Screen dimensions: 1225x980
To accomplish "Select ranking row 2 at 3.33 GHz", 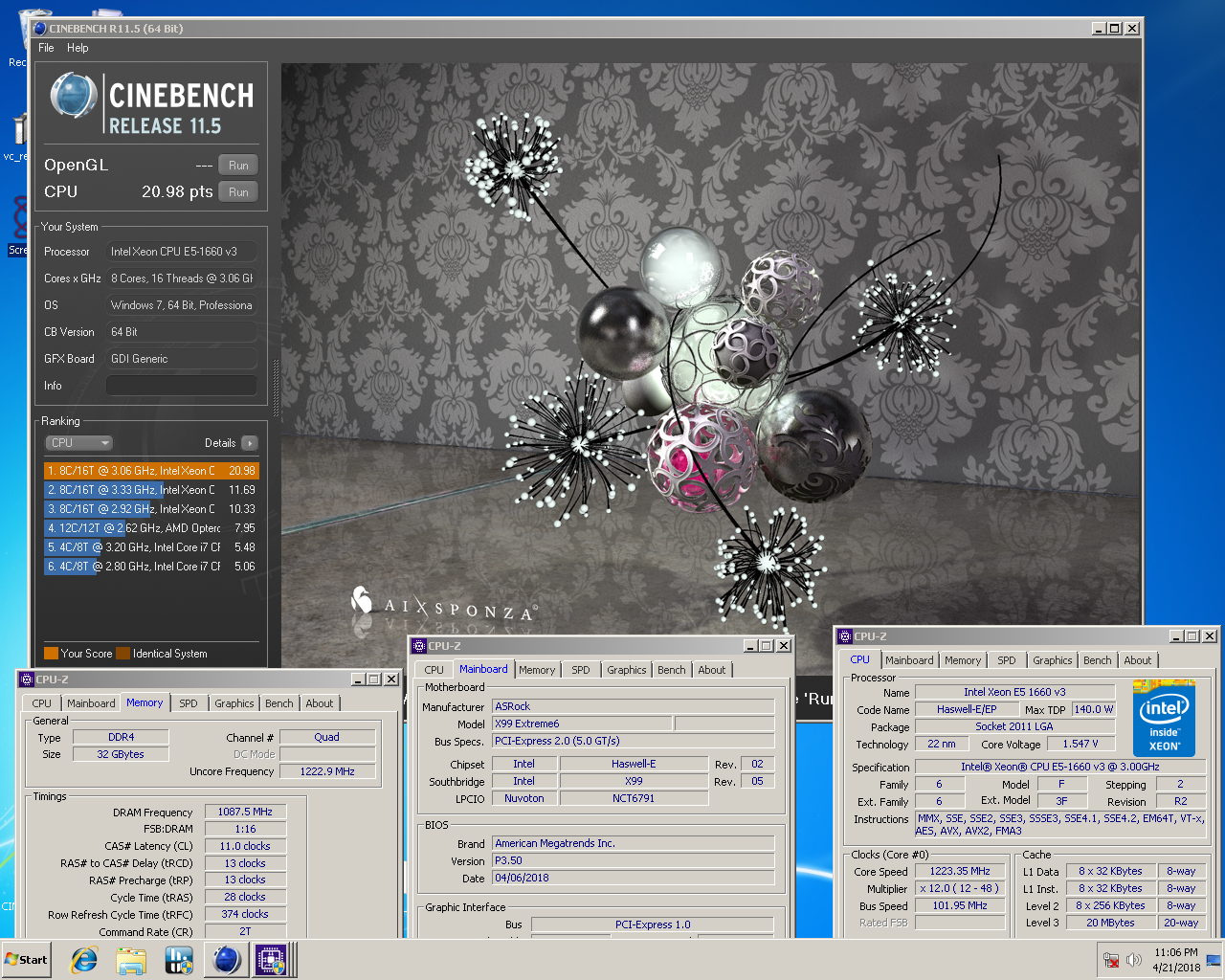I will [151, 490].
